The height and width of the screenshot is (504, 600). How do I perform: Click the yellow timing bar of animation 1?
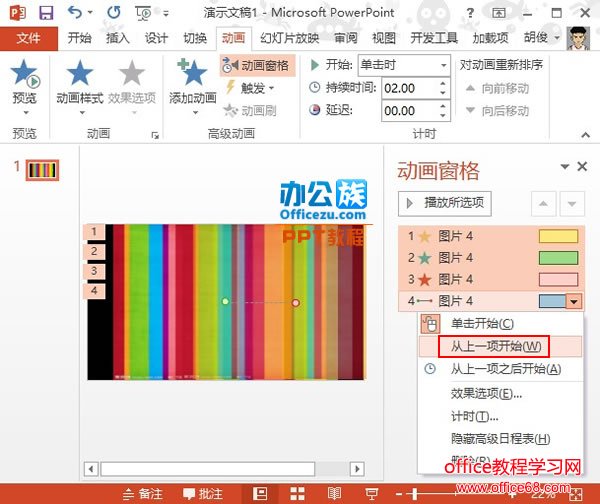pos(558,236)
